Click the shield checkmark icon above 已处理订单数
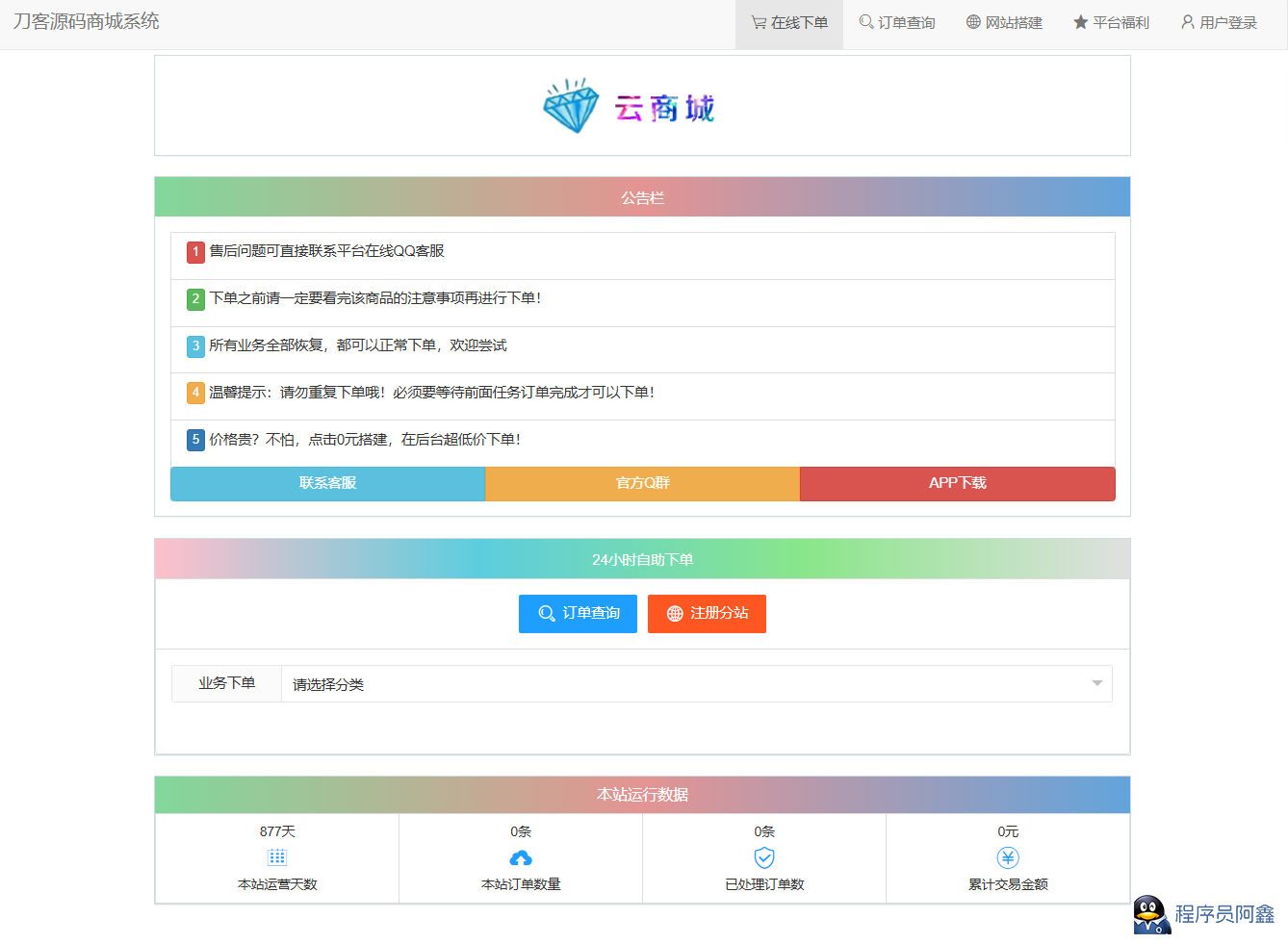 [764, 857]
